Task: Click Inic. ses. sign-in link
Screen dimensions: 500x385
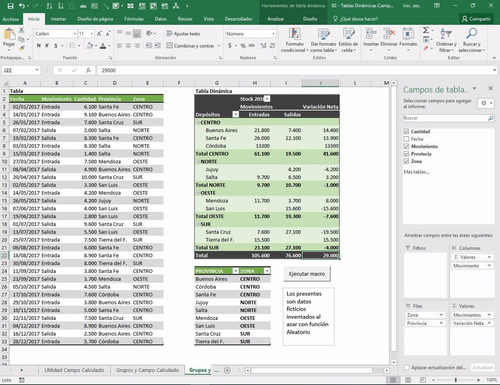Action: tap(411, 6)
